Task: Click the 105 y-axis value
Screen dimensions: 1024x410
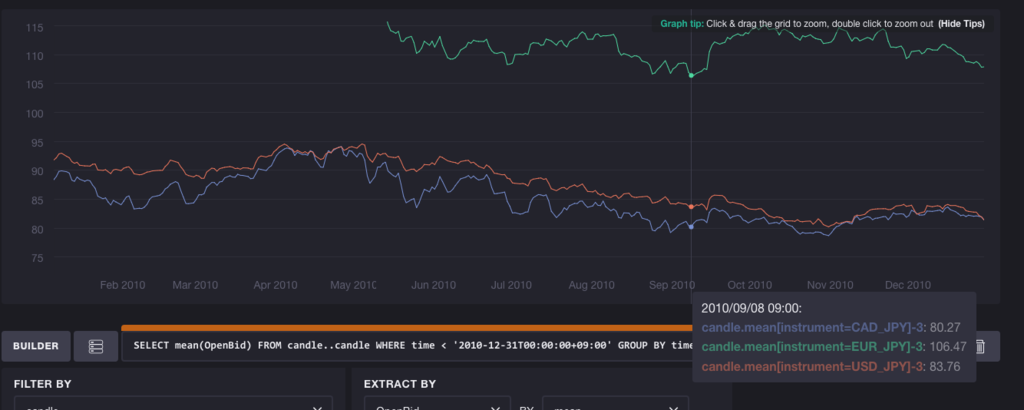Action: pyautogui.click(x=34, y=85)
